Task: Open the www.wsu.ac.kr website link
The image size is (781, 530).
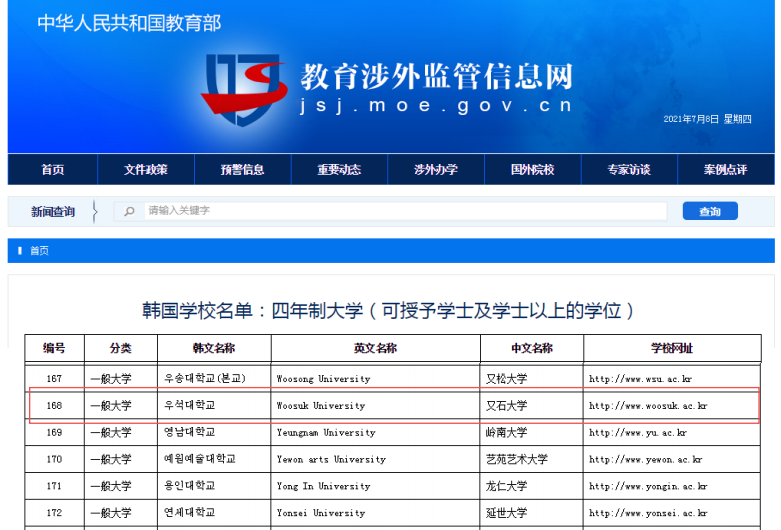Action: click(641, 379)
